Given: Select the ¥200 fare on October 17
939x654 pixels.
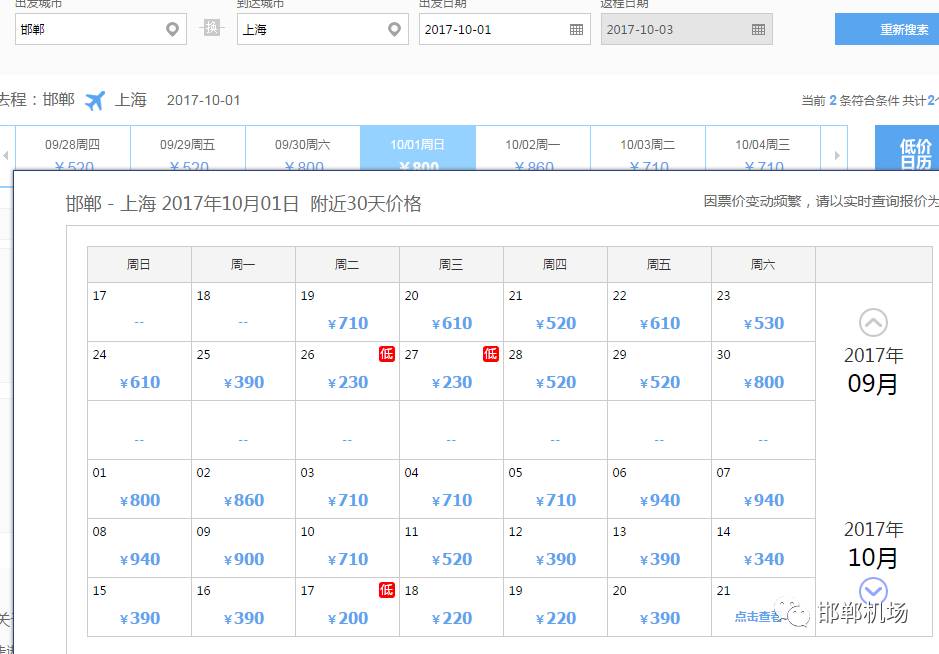Looking at the screenshot, I should pos(346,618).
